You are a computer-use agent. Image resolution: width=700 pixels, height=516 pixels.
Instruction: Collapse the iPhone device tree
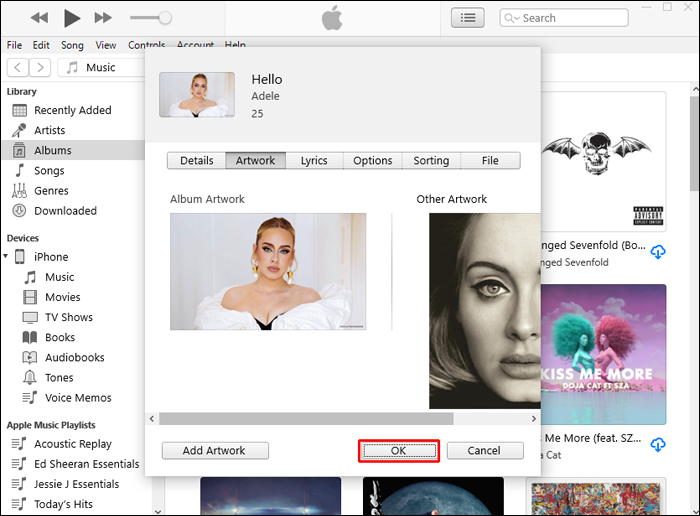[5, 256]
